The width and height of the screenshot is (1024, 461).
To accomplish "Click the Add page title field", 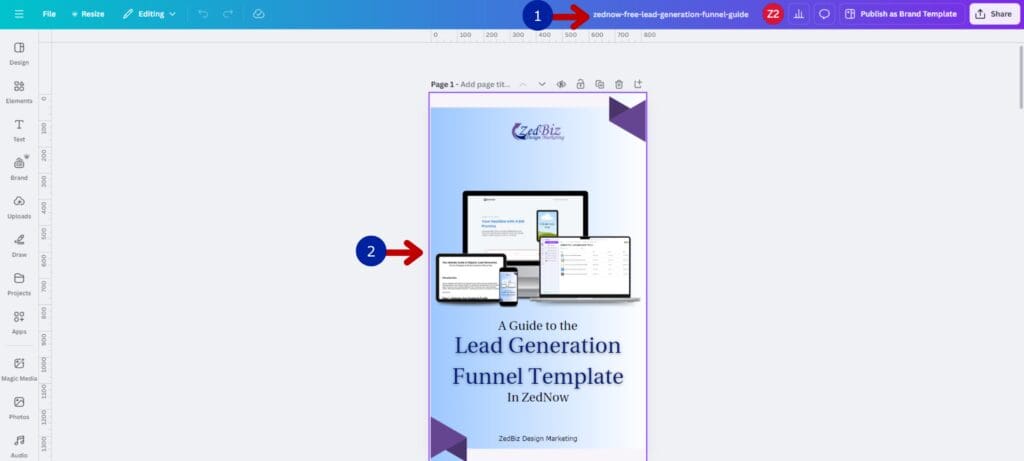I will tap(485, 84).
